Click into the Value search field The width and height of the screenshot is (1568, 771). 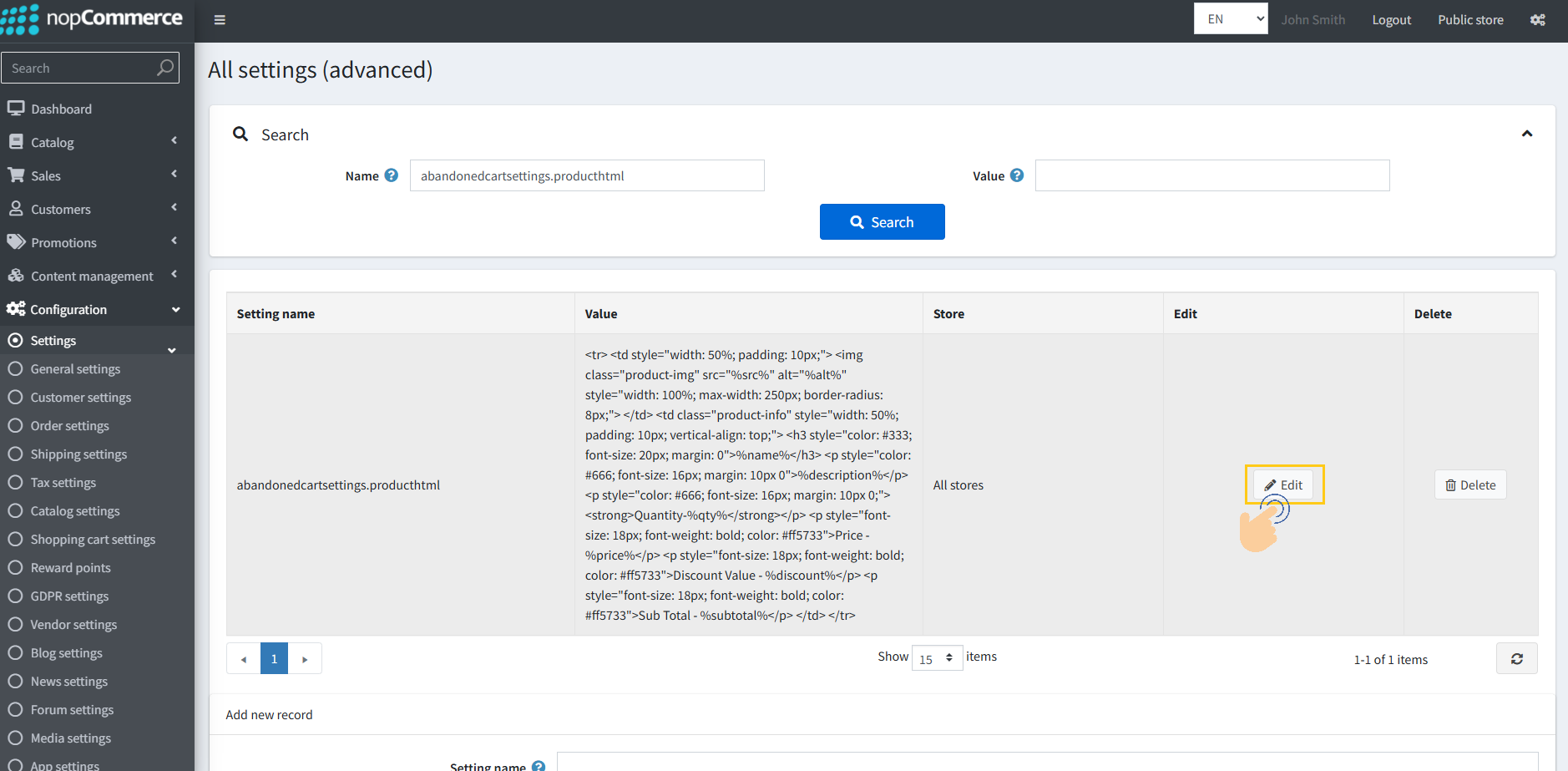pyautogui.click(x=1211, y=175)
